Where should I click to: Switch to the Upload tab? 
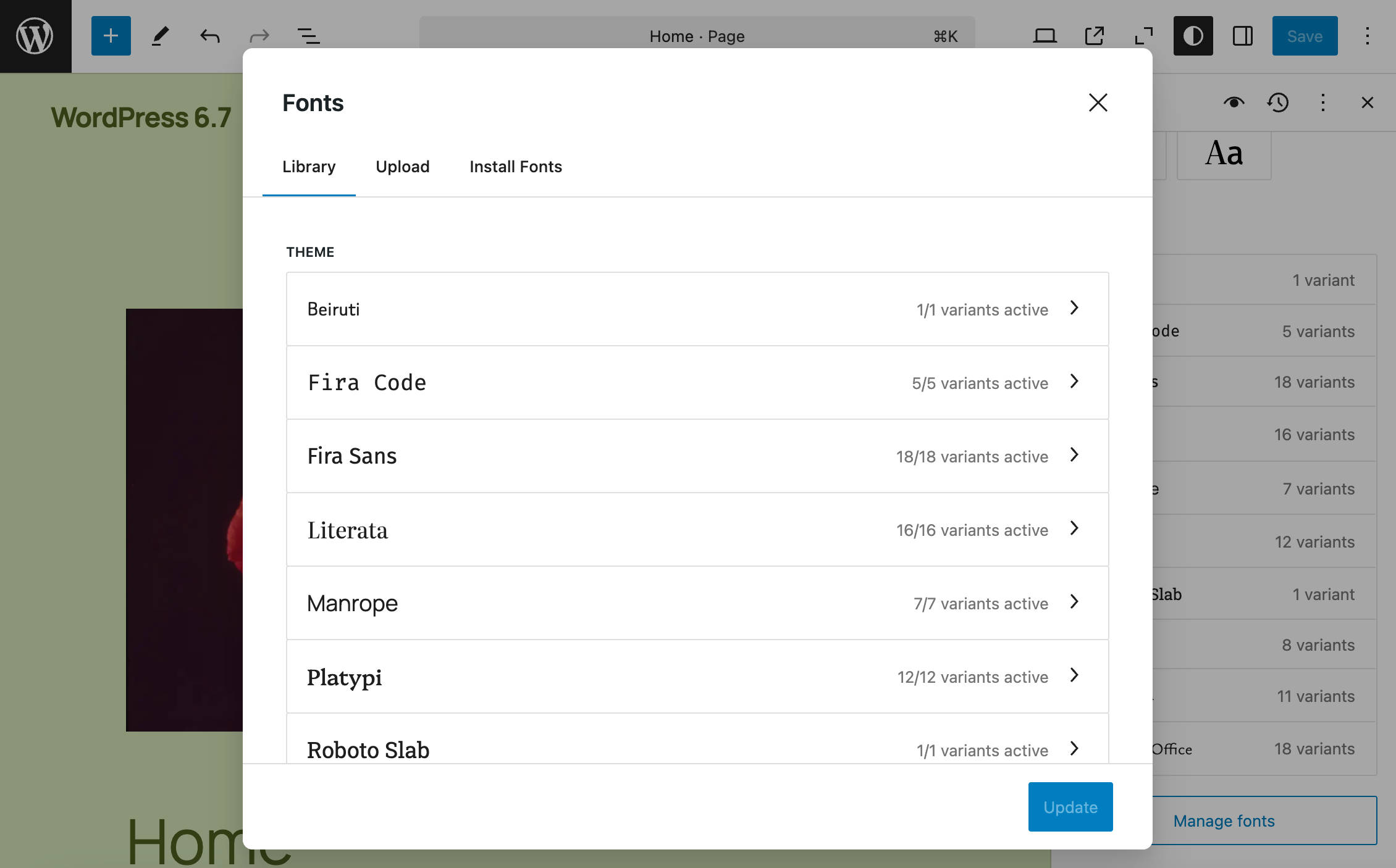tap(402, 166)
